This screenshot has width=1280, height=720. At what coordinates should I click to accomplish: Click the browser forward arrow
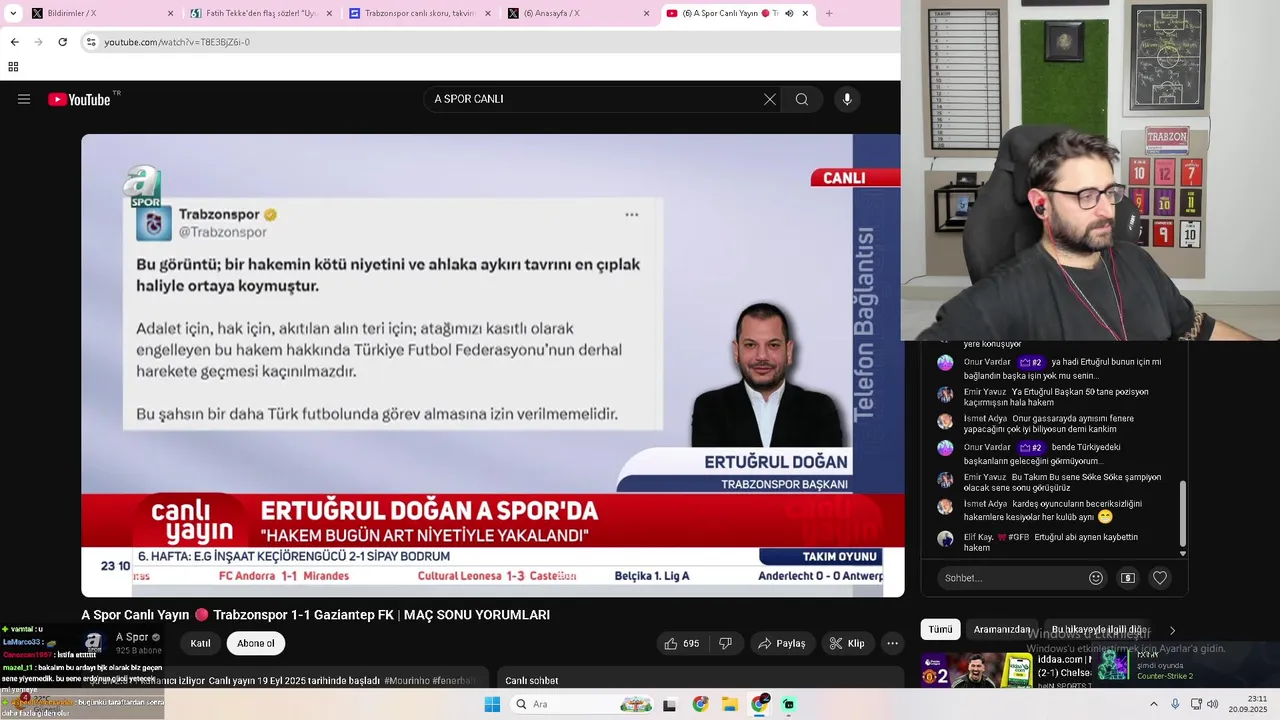tap(38, 42)
